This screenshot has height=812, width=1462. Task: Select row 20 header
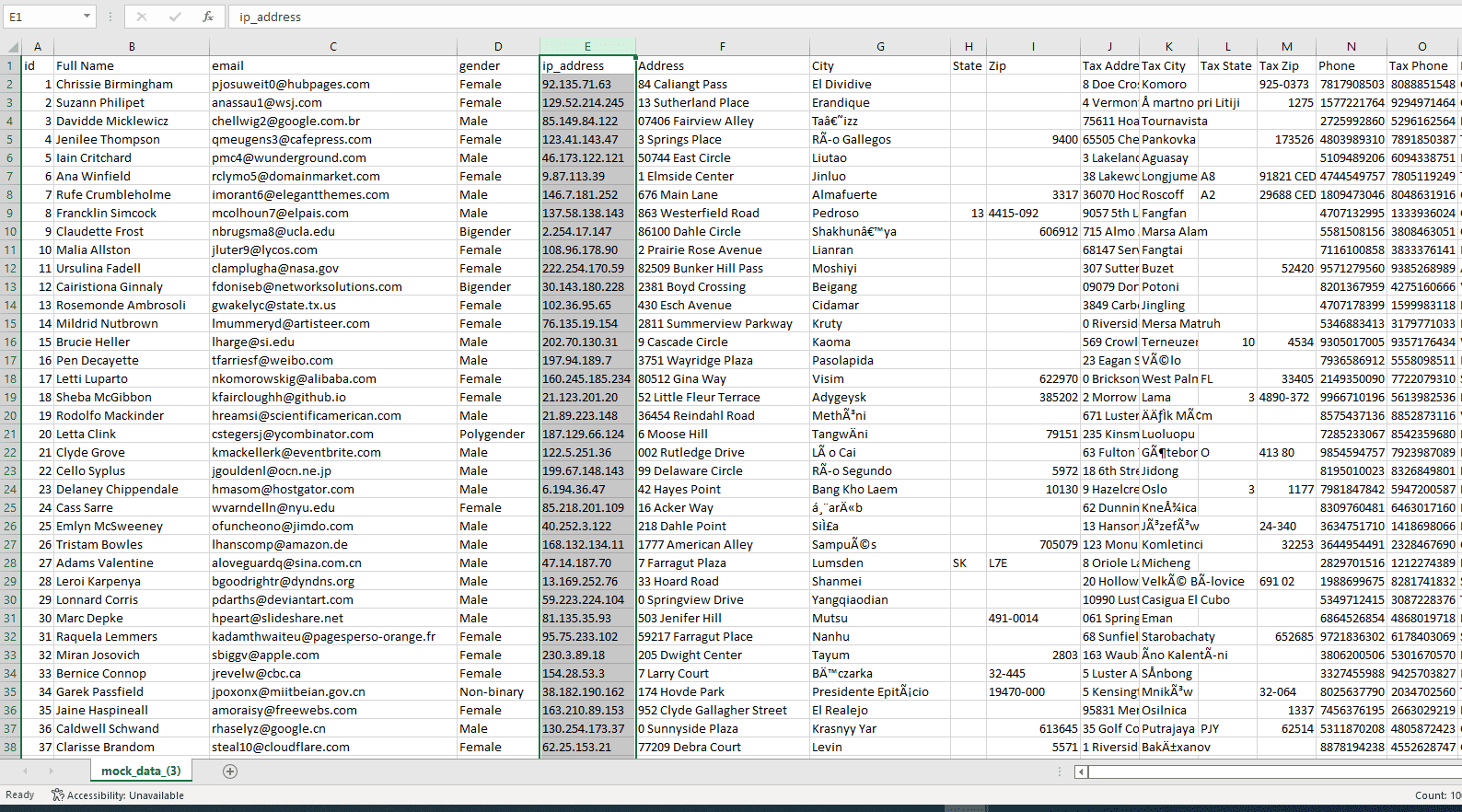[x=11, y=415]
